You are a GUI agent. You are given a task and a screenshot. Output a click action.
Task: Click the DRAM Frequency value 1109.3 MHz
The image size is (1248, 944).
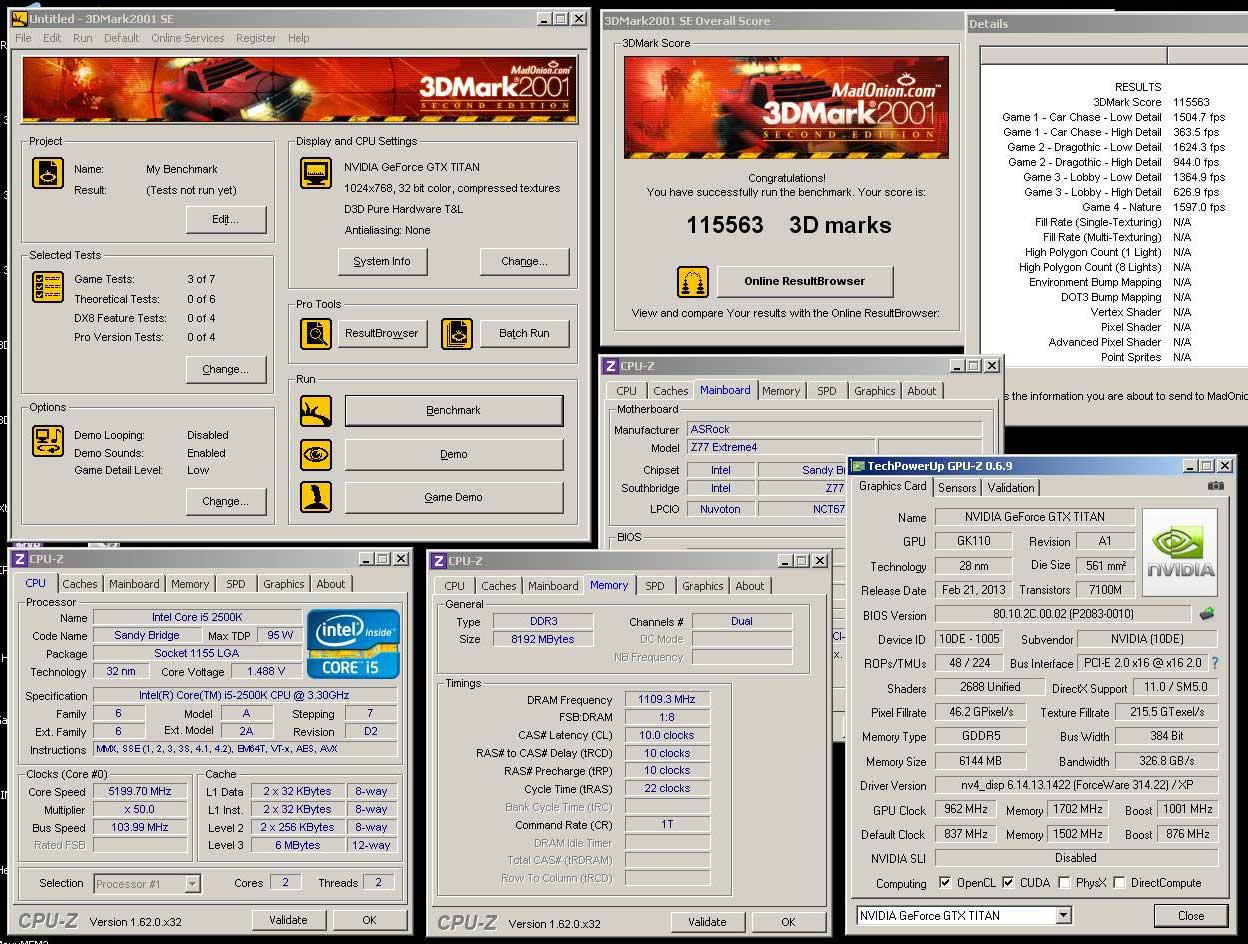667,699
